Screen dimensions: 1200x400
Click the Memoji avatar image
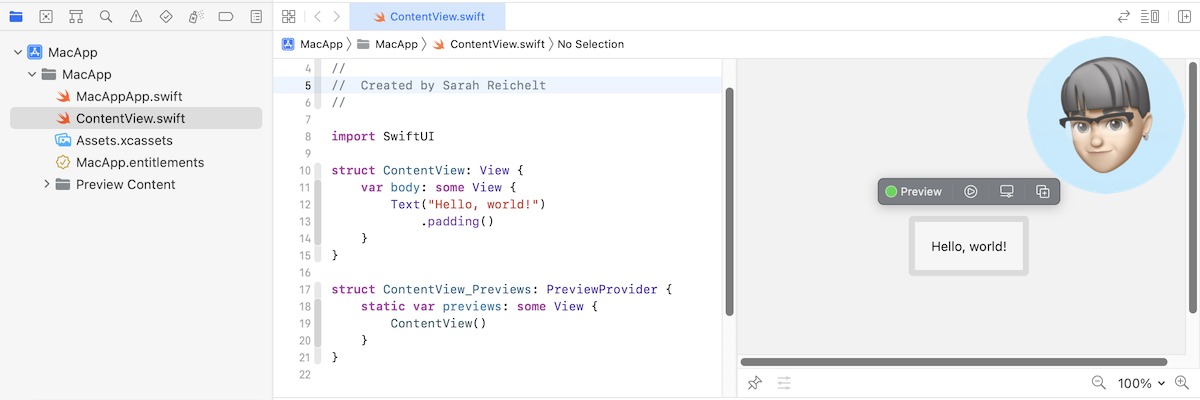click(1104, 113)
